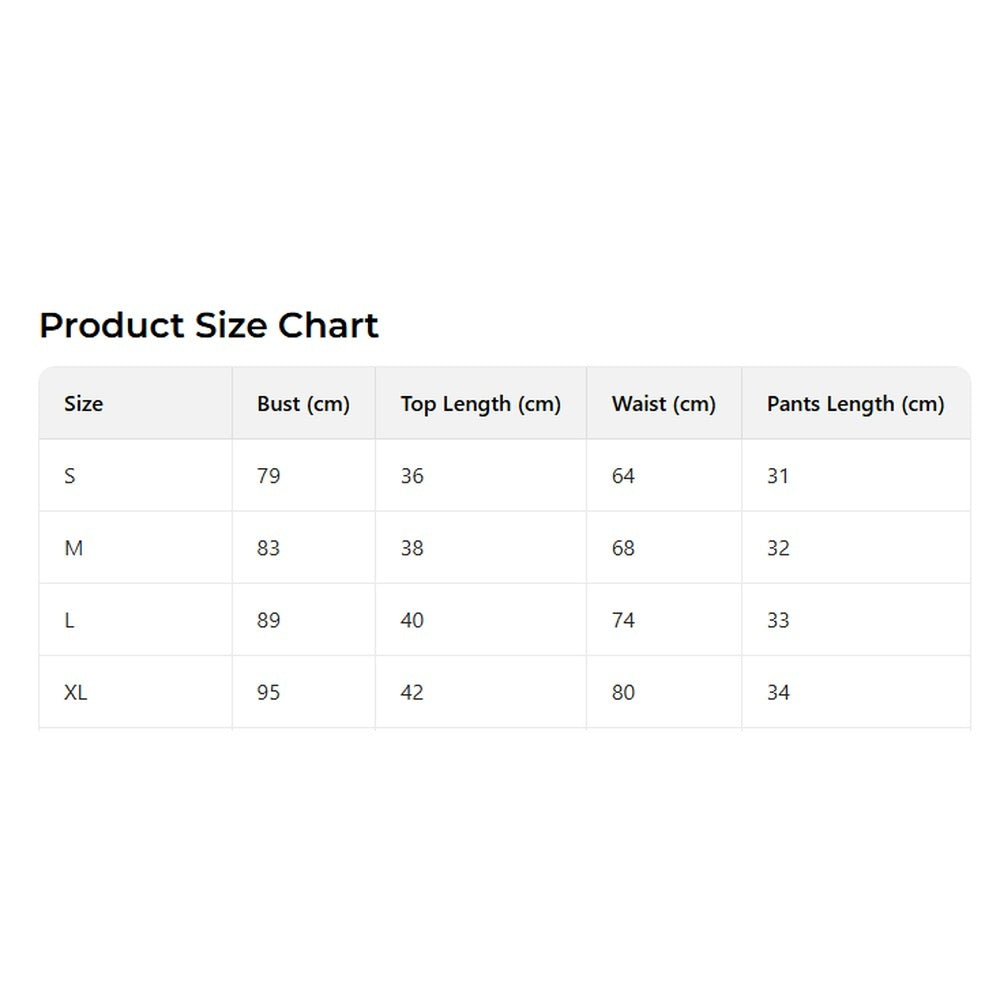
Task: Click waist value 80 for size XL
Action: (623, 692)
